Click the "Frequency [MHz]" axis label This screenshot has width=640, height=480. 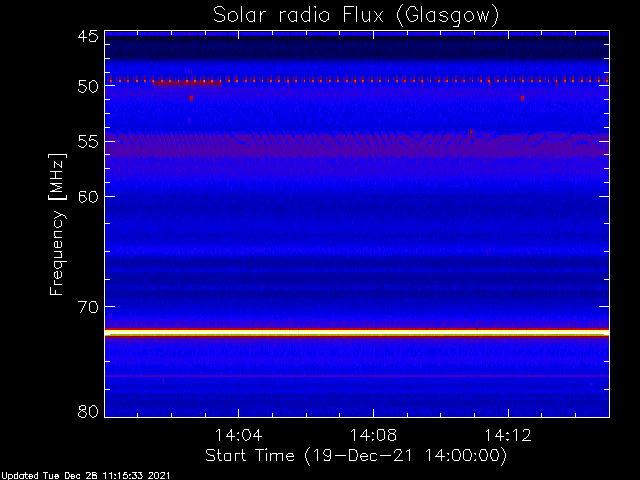pyautogui.click(x=57, y=224)
